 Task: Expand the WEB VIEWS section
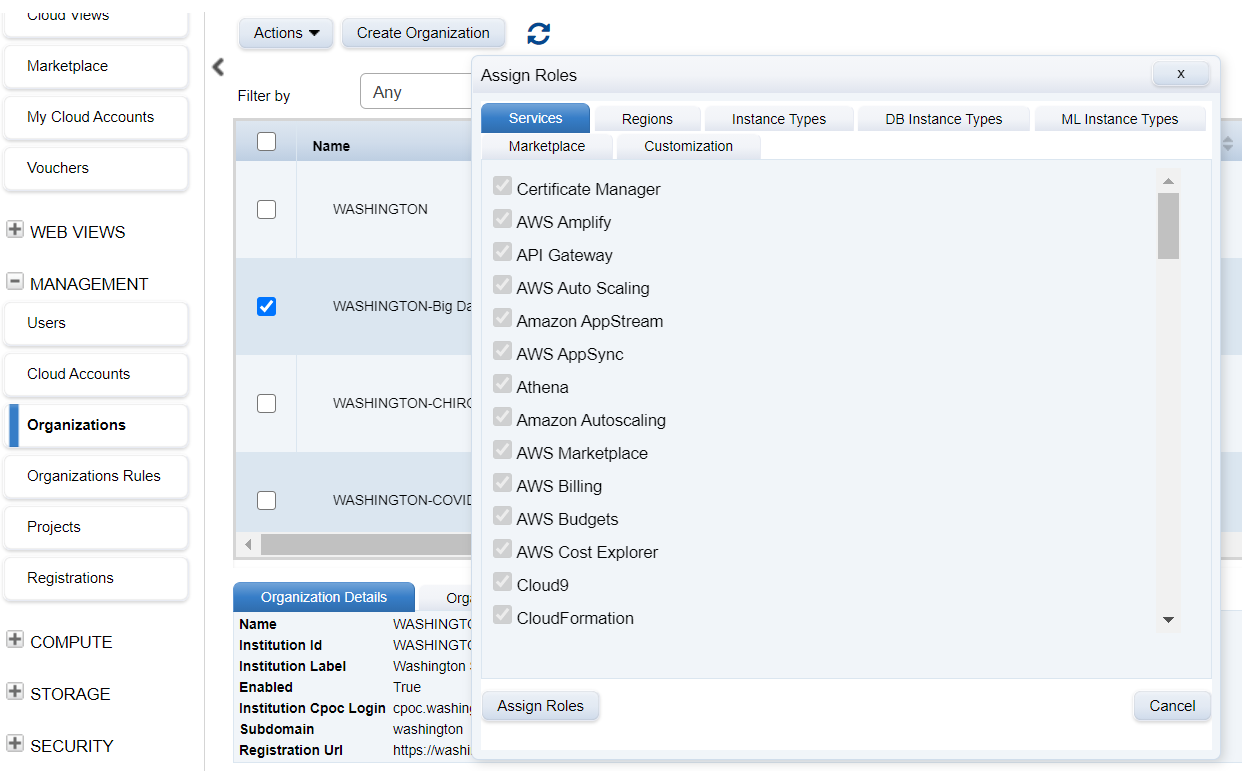[15, 230]
